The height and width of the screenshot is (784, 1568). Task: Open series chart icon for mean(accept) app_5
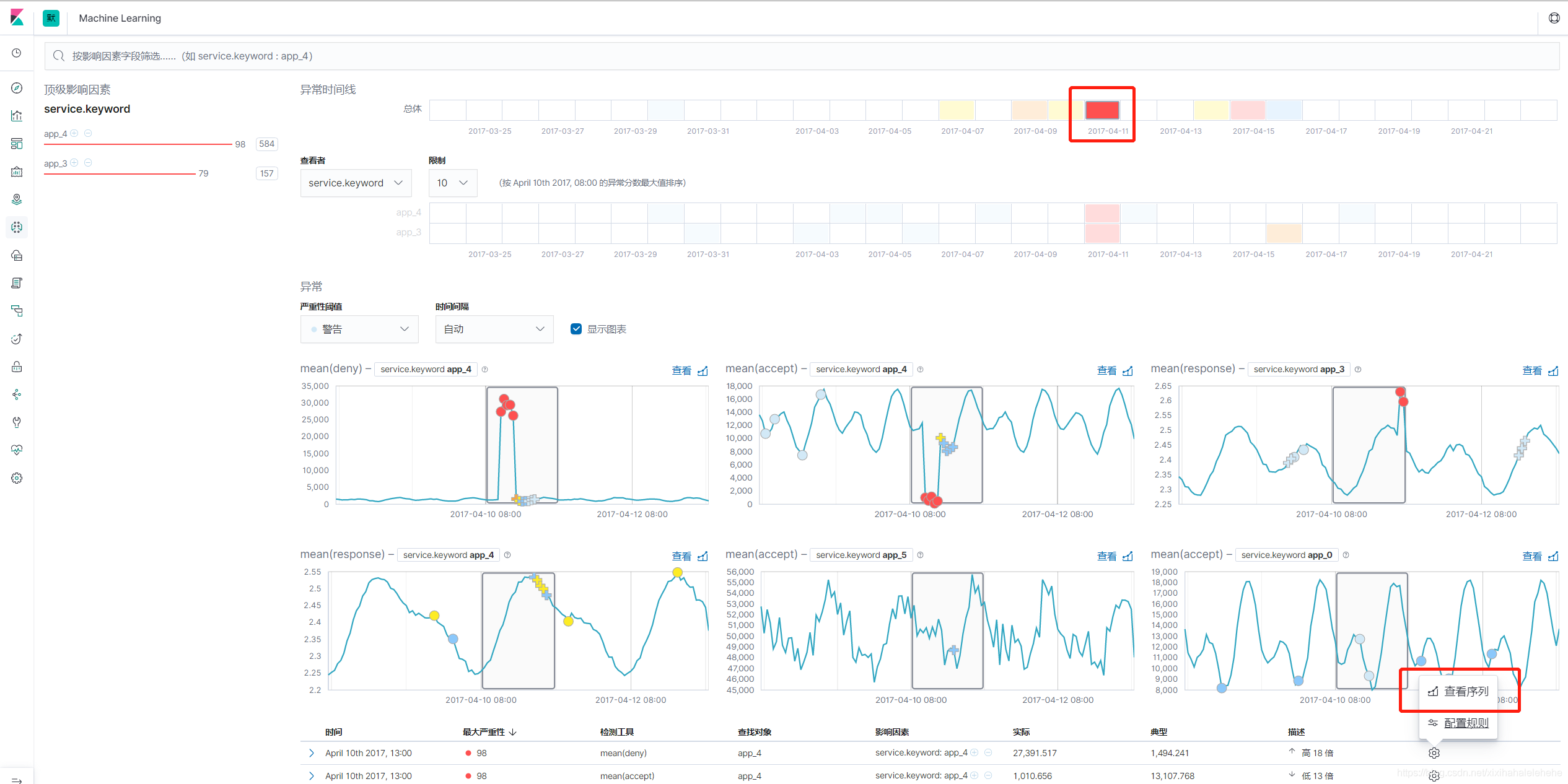1128,556
